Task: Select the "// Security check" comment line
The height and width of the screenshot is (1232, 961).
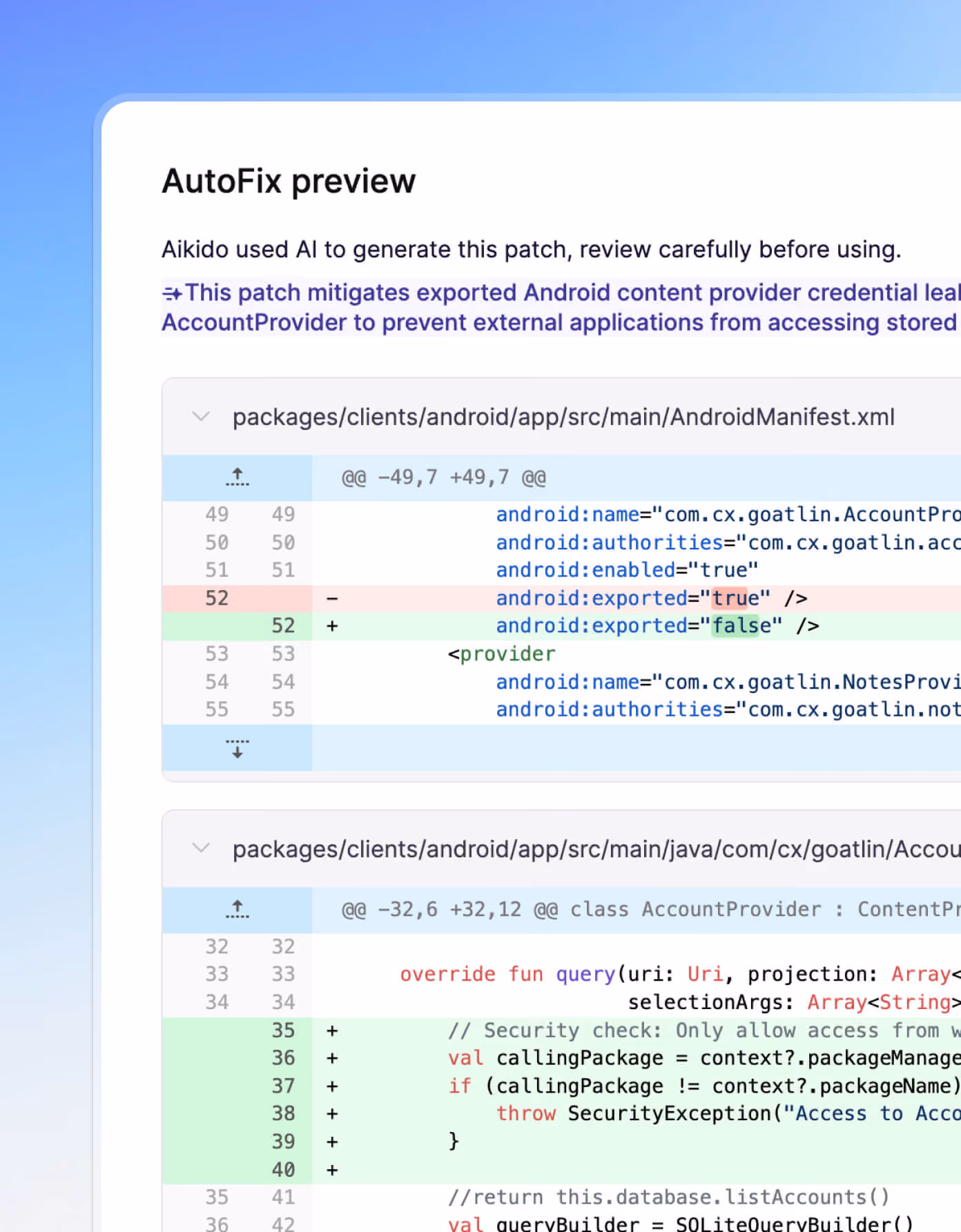Action: tap(704, 1030)
